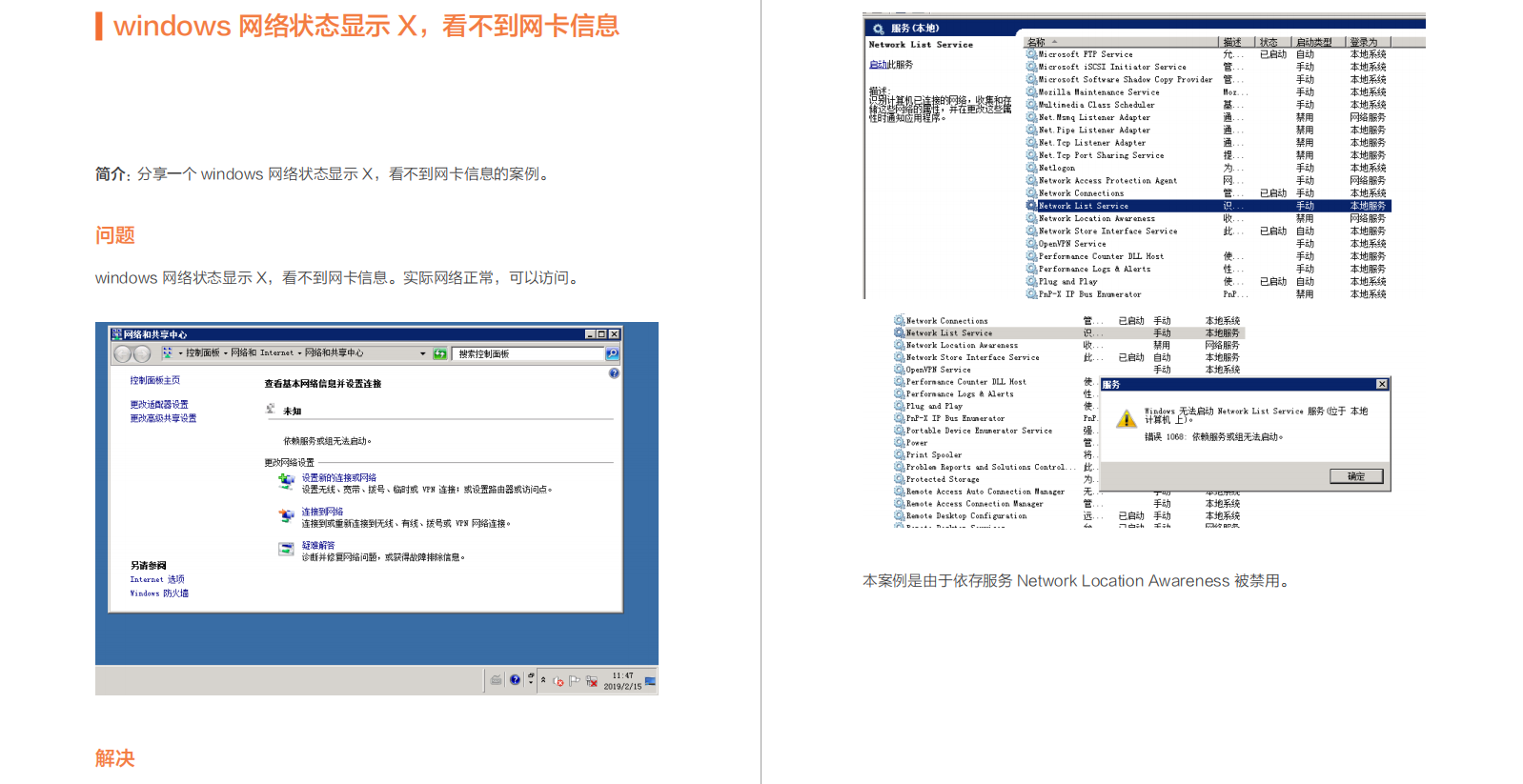Screen dimensions: 1523x784
Task: Click the 服务(本地) magnifier header icon
Action: tap(878, 29)
